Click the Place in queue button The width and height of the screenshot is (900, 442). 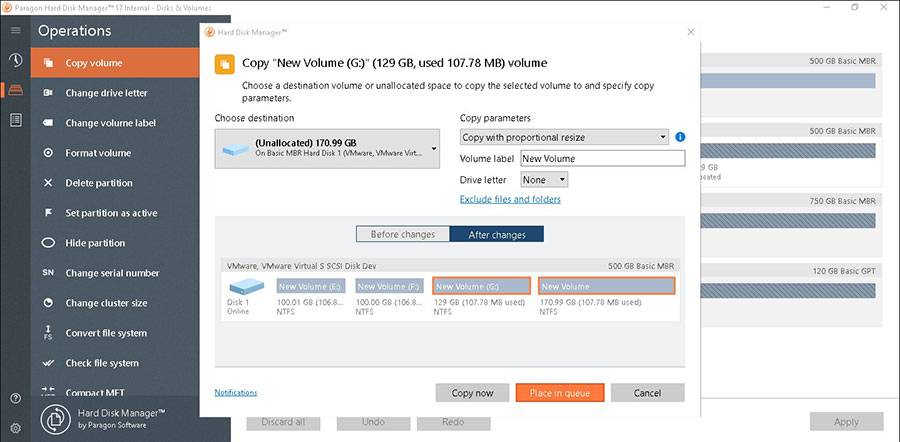(x=560, y=393)
